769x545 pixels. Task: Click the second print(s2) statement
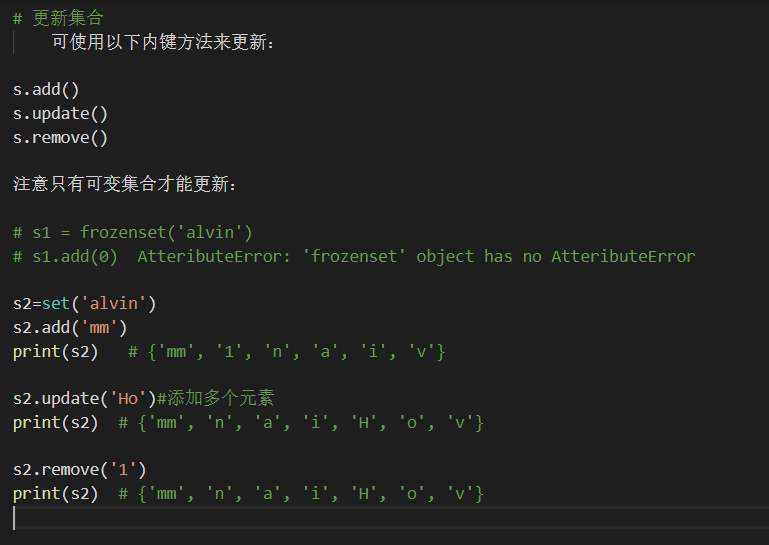pyautogui.click(x=55, y=423)
